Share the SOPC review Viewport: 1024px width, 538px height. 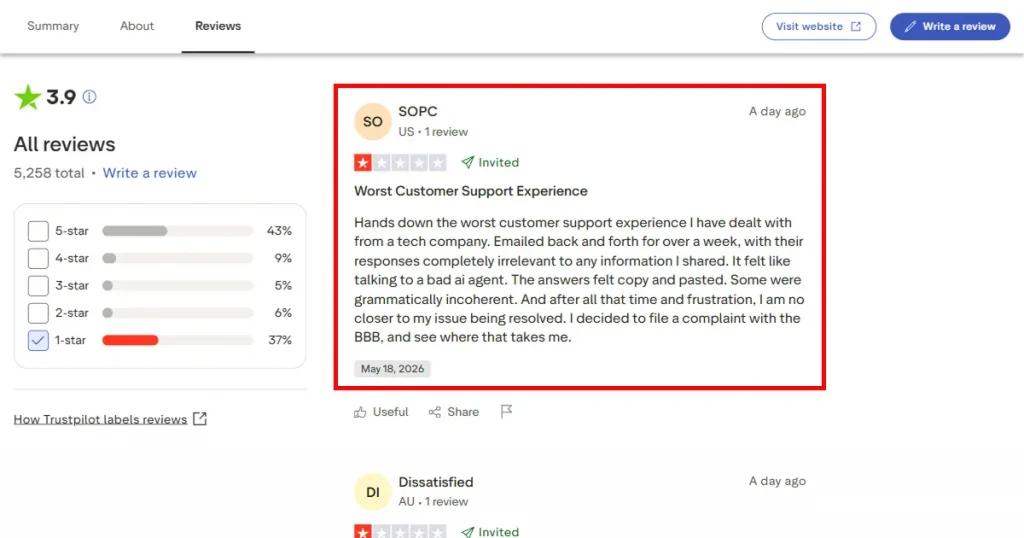(453, 412)
